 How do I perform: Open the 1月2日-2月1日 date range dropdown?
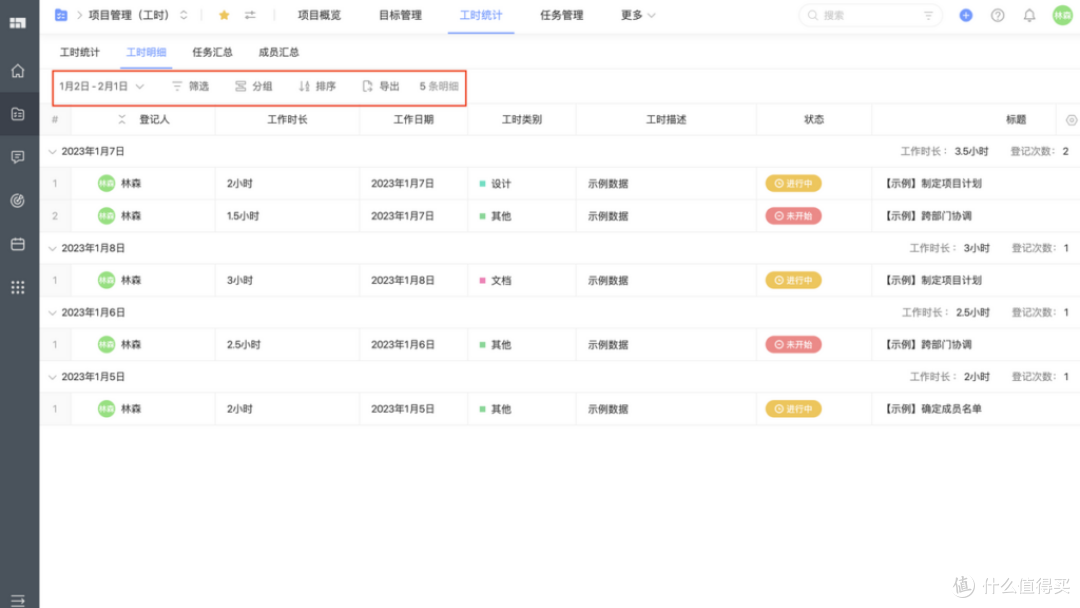click(x=102, y=86)
